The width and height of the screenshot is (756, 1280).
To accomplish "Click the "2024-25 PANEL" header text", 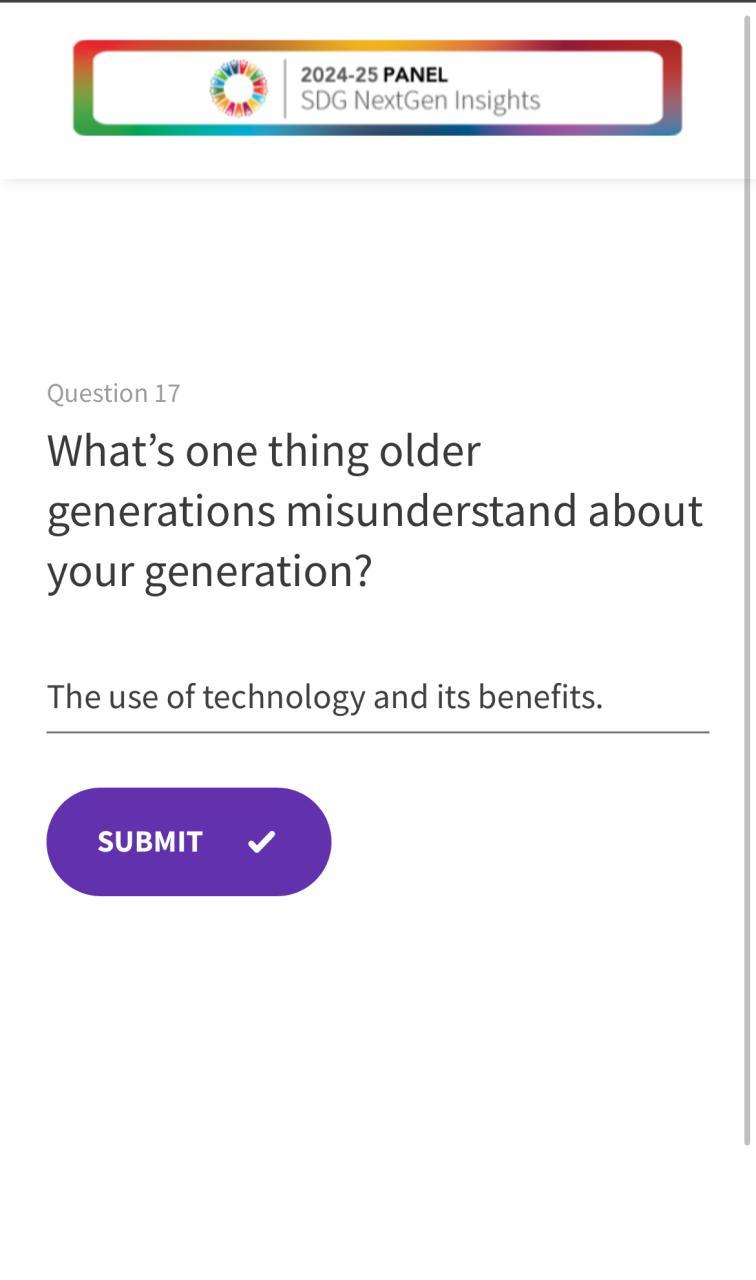I will [x=374, y=75].
